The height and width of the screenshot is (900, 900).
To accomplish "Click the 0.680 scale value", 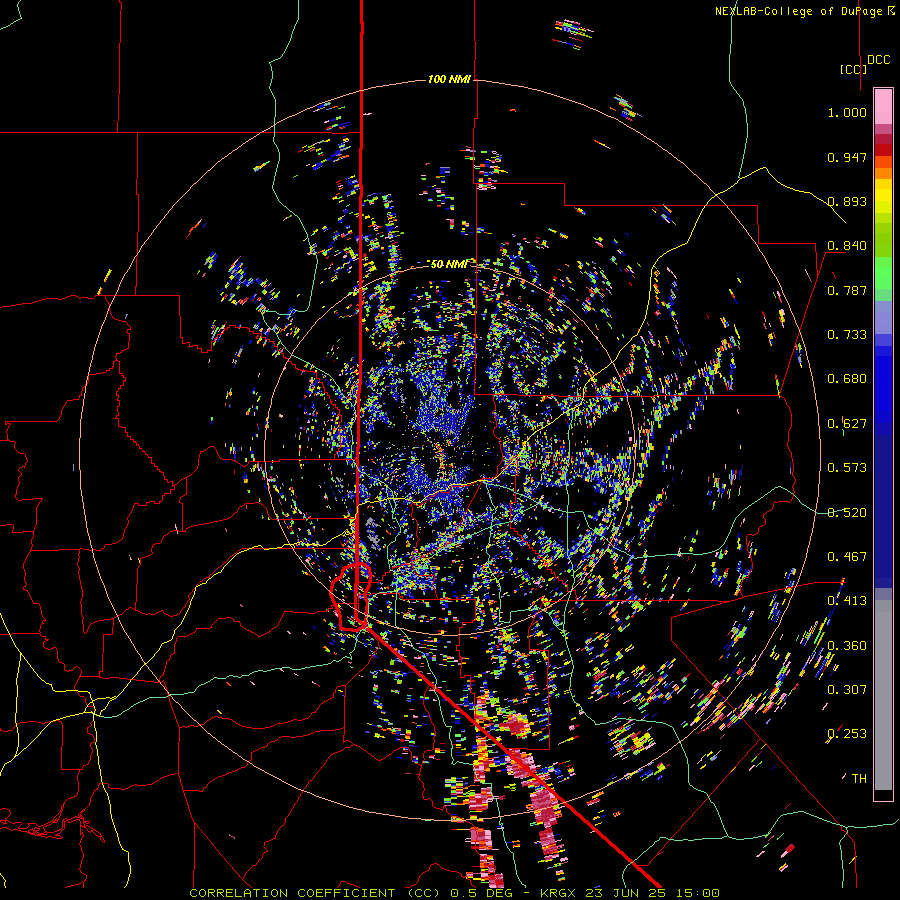I will click(847, 379).
